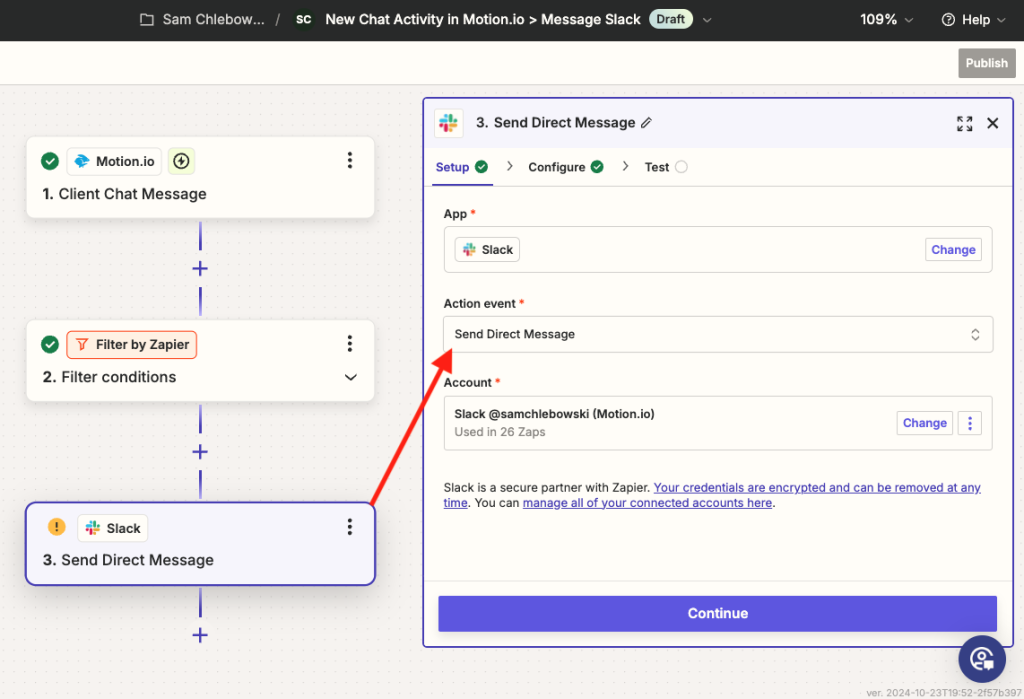
Task: Expand the panel to full screen
Action: 965,123
